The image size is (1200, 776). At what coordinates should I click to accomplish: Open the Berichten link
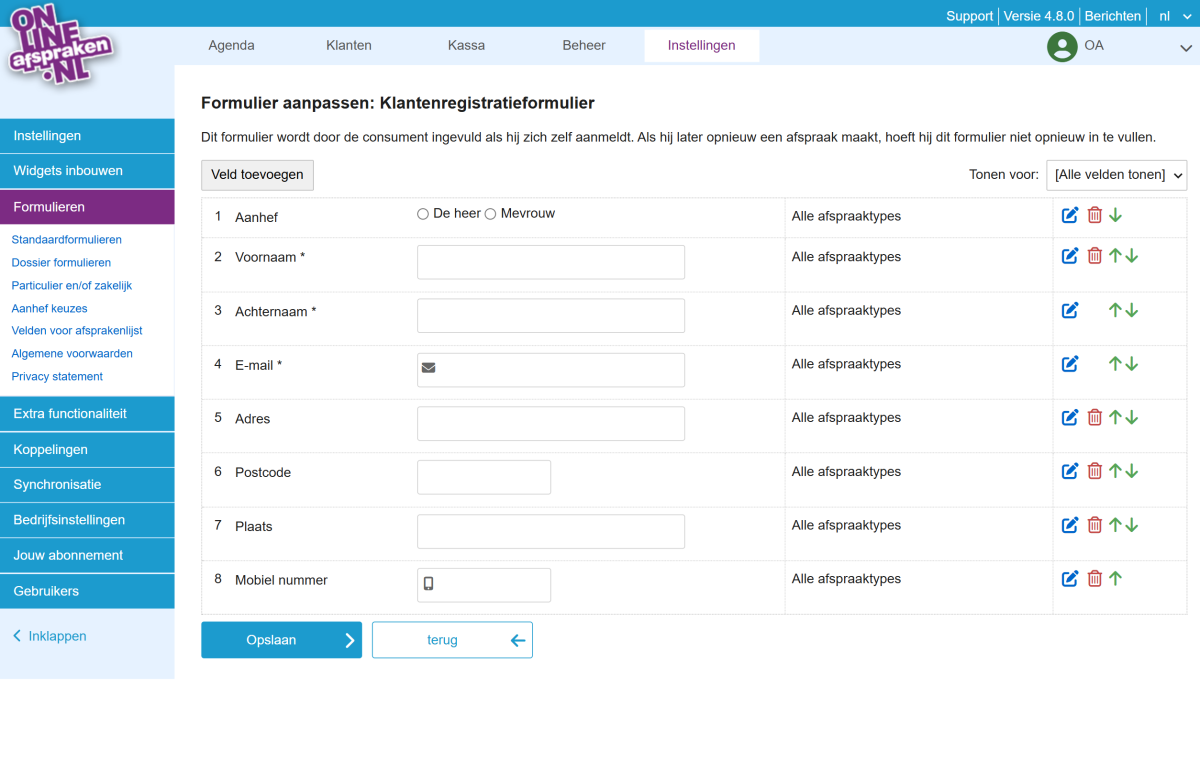(1113, 16)
